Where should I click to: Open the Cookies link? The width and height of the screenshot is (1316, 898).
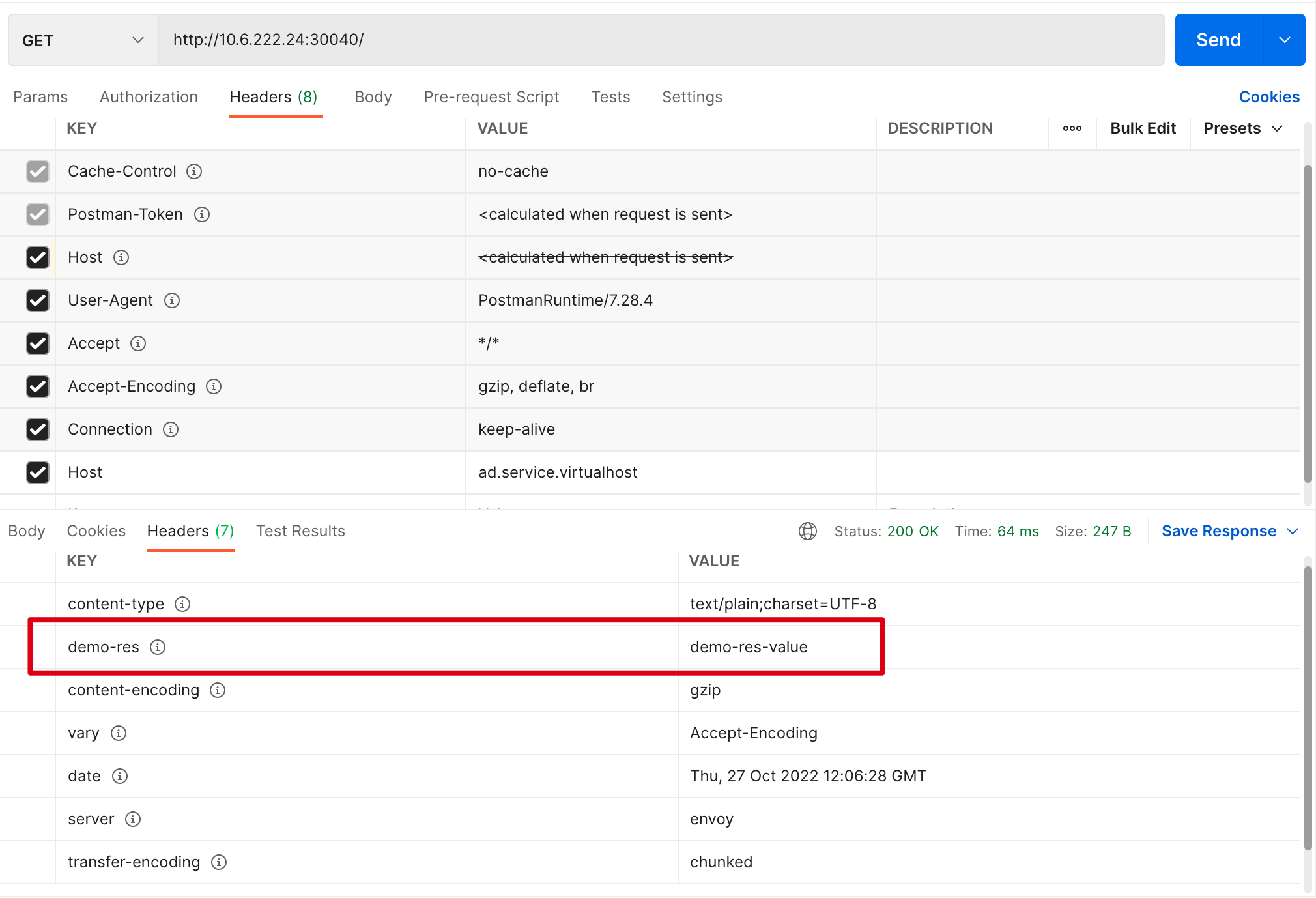(1269, 97)
